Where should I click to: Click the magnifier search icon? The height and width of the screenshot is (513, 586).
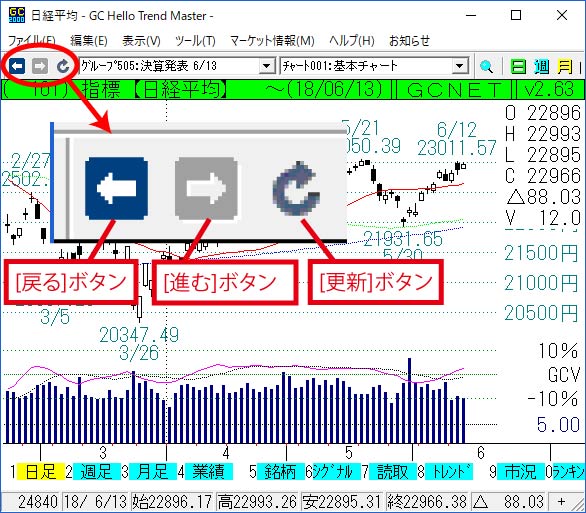click(486, 67)
